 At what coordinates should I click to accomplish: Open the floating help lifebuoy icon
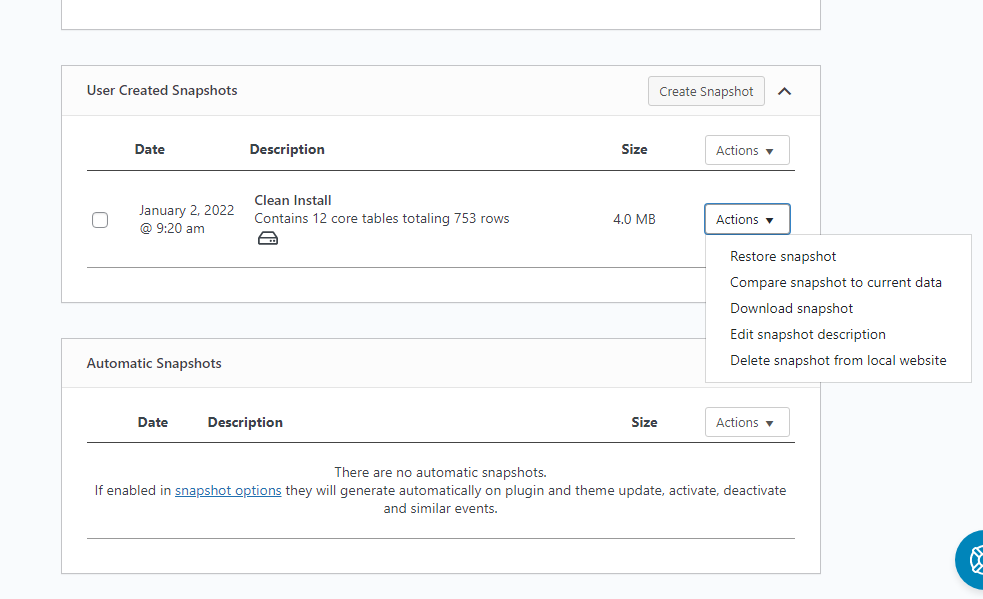972,560
